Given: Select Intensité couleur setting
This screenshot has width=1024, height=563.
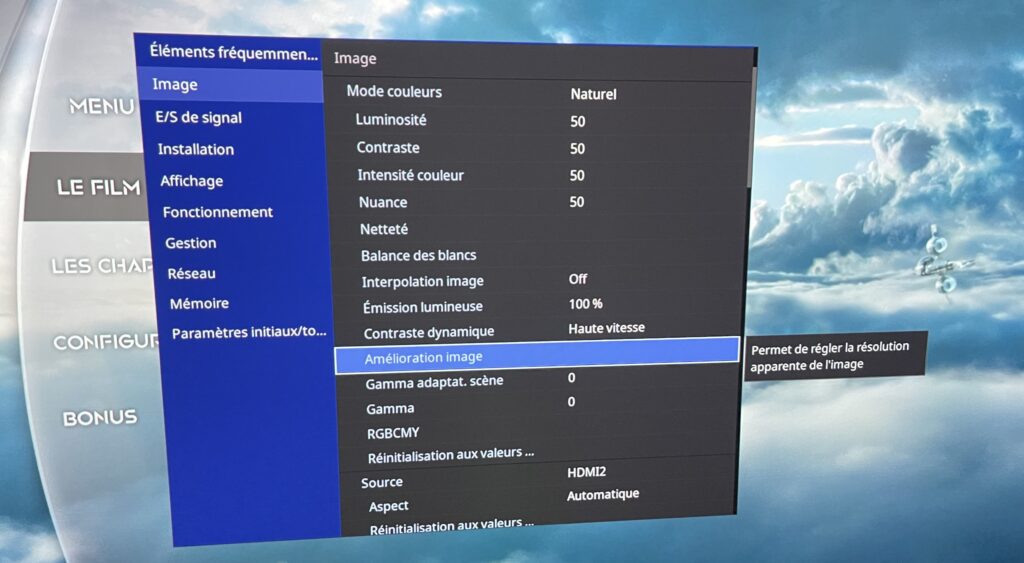Looking at the screenshot, I should point(410,175).
